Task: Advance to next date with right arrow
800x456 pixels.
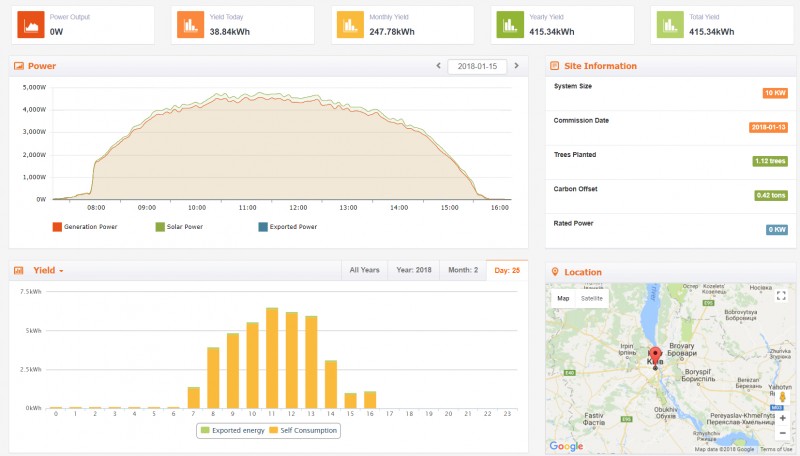Action: pyautogui.click(x=516, y=66)
